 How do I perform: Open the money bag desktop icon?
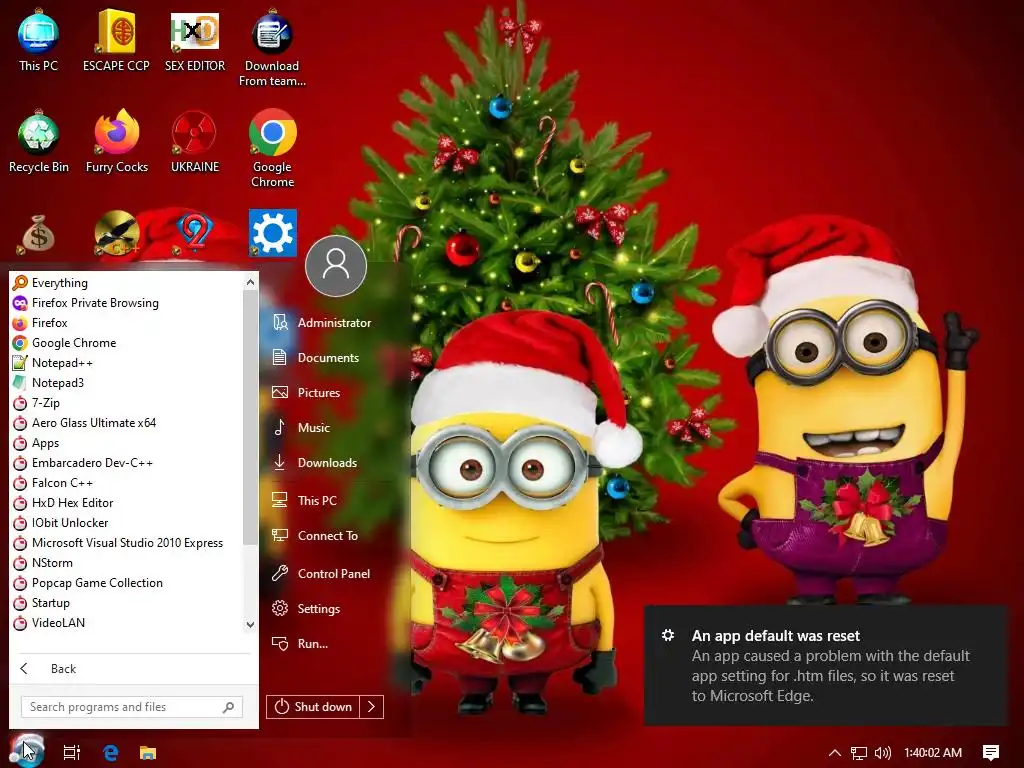[38, 234]
